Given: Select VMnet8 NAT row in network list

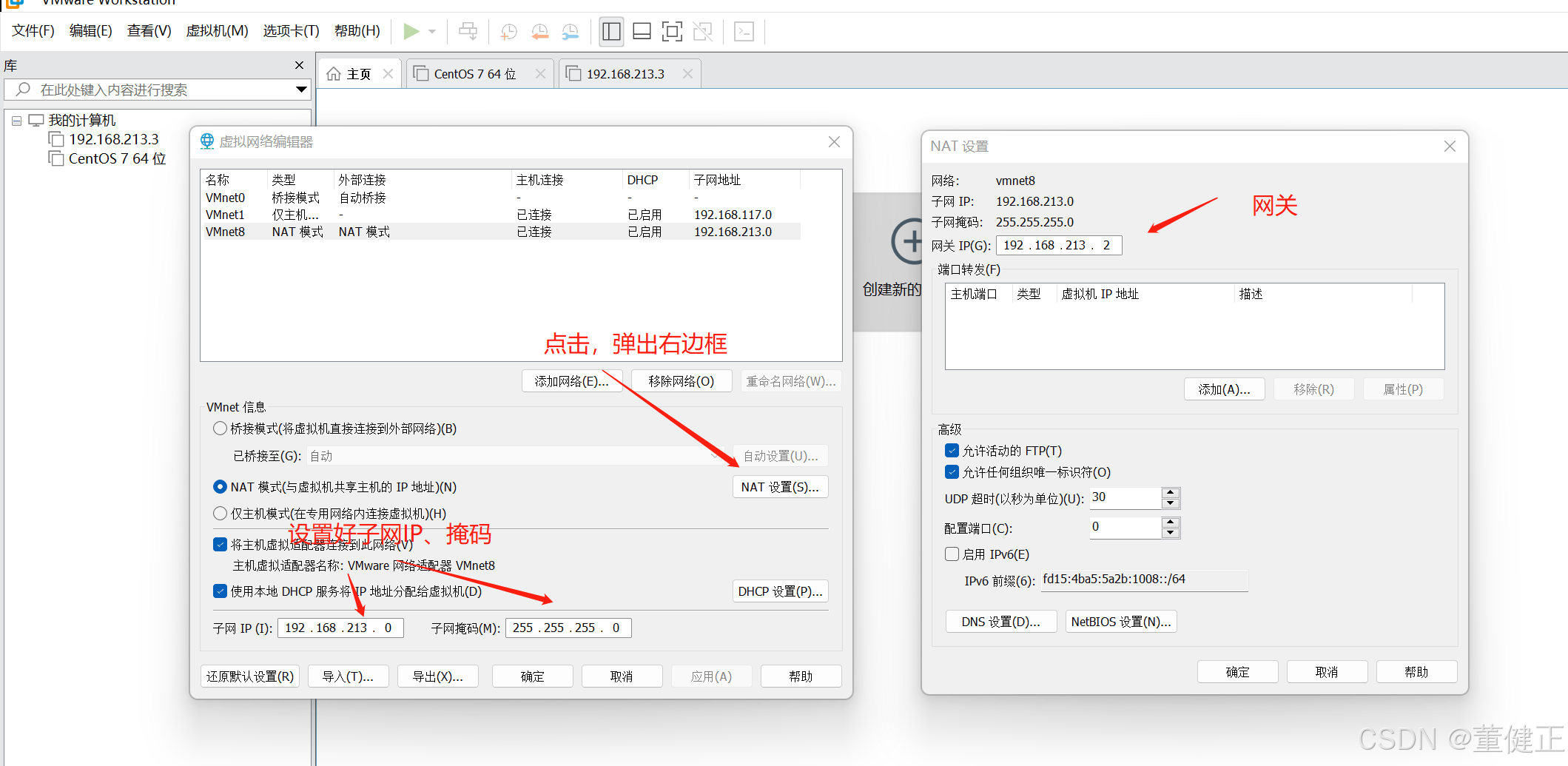Looking at the screenshot, I should (x=502, y=232).
